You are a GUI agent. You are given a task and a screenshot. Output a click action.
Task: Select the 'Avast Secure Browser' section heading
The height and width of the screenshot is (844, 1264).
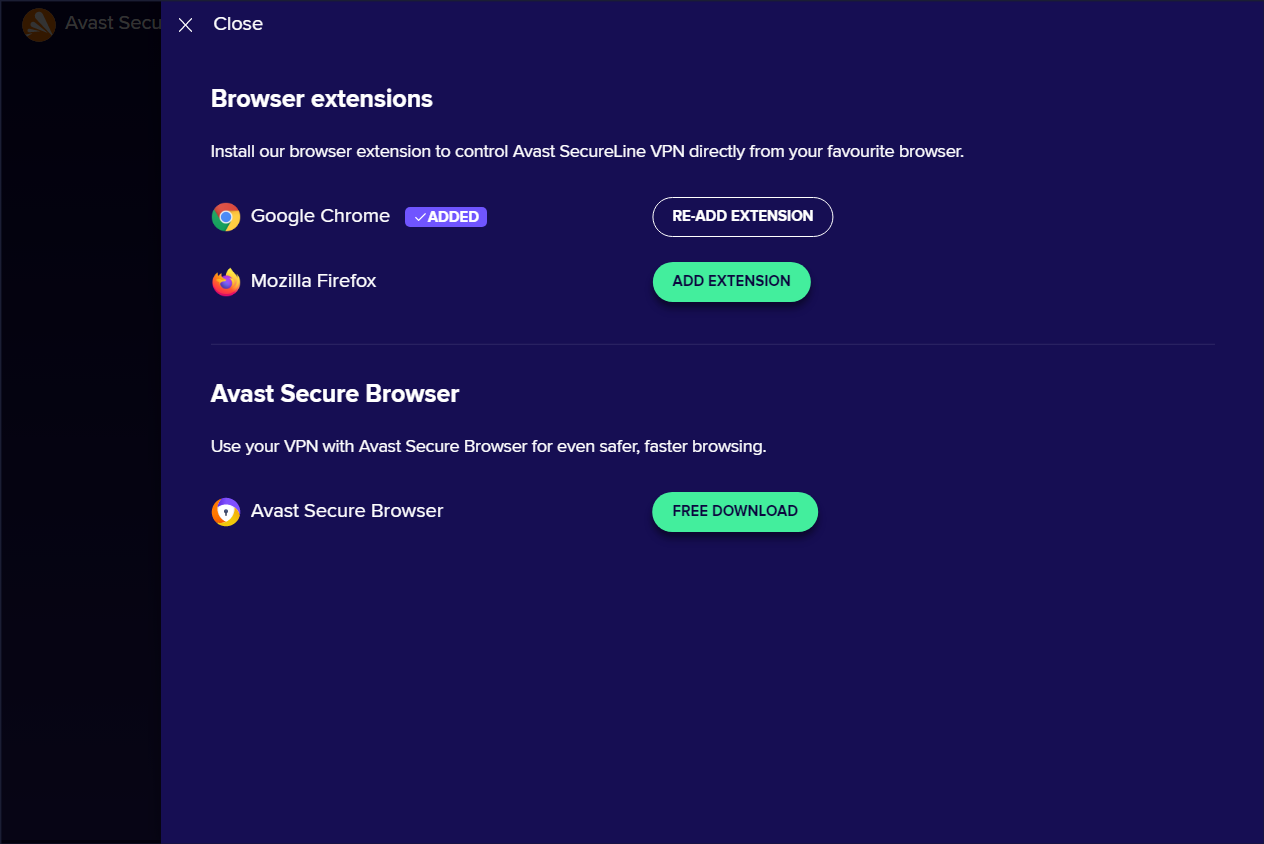point(335,394)
